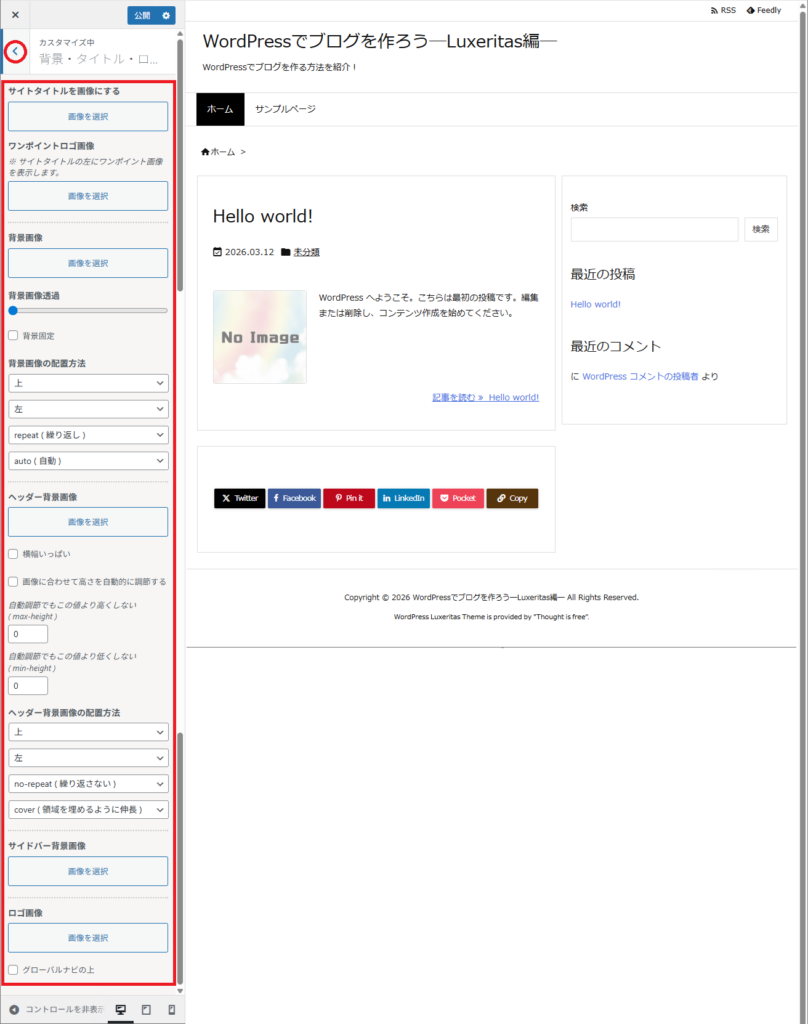Open the repeat ( 繰り返し ) dropdown
Image resolution: width=808 pixels, height=1024 pixels.
tap(88, 434)
